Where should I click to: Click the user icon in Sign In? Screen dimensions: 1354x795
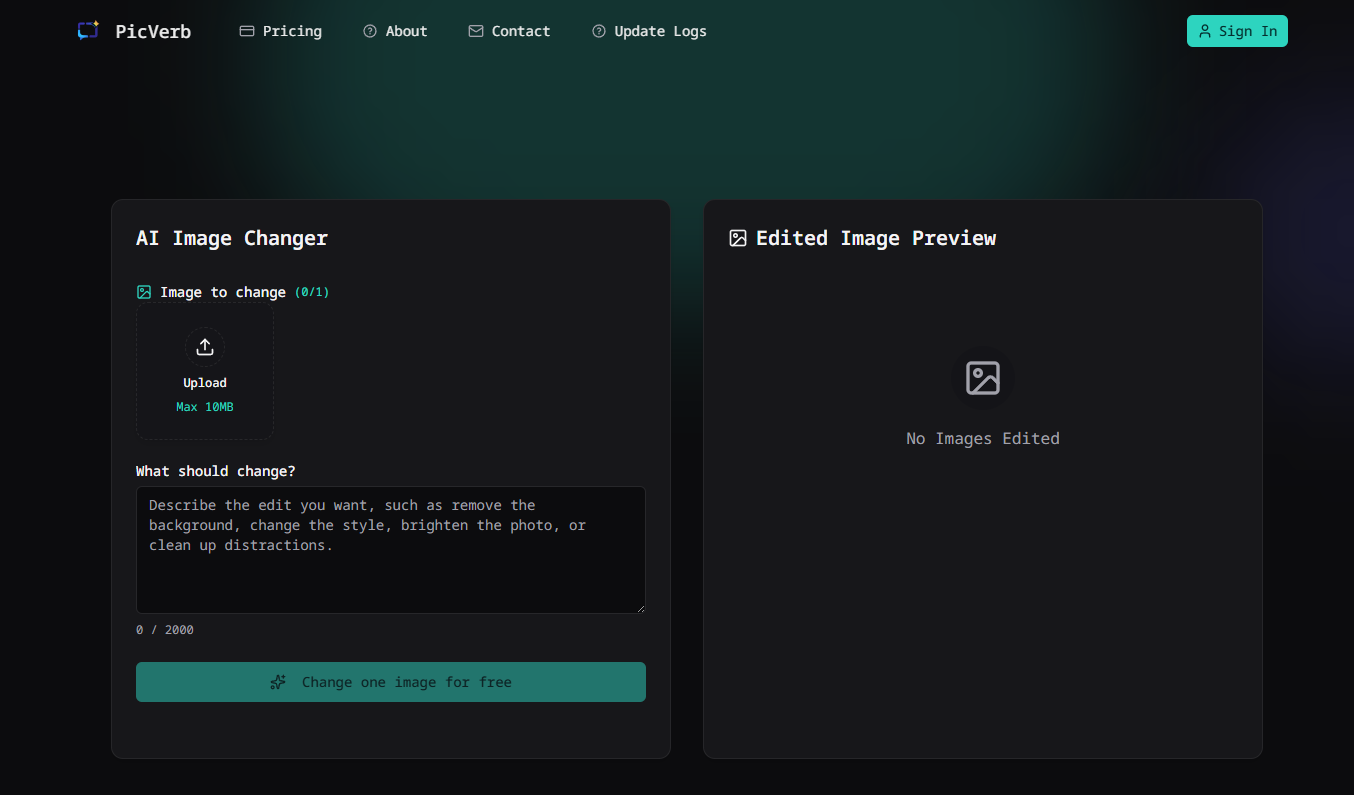click(1205, 31)
